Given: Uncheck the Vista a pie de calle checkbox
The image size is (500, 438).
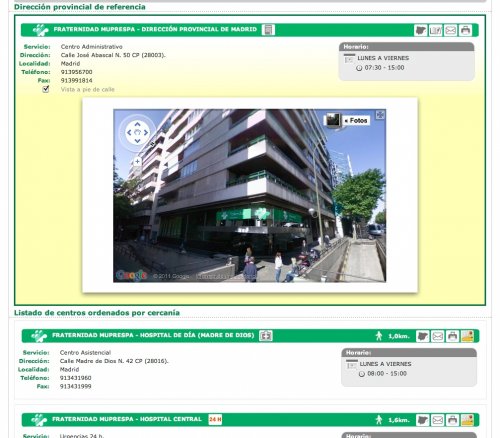Looking at the screenshot, I should 46,89.
